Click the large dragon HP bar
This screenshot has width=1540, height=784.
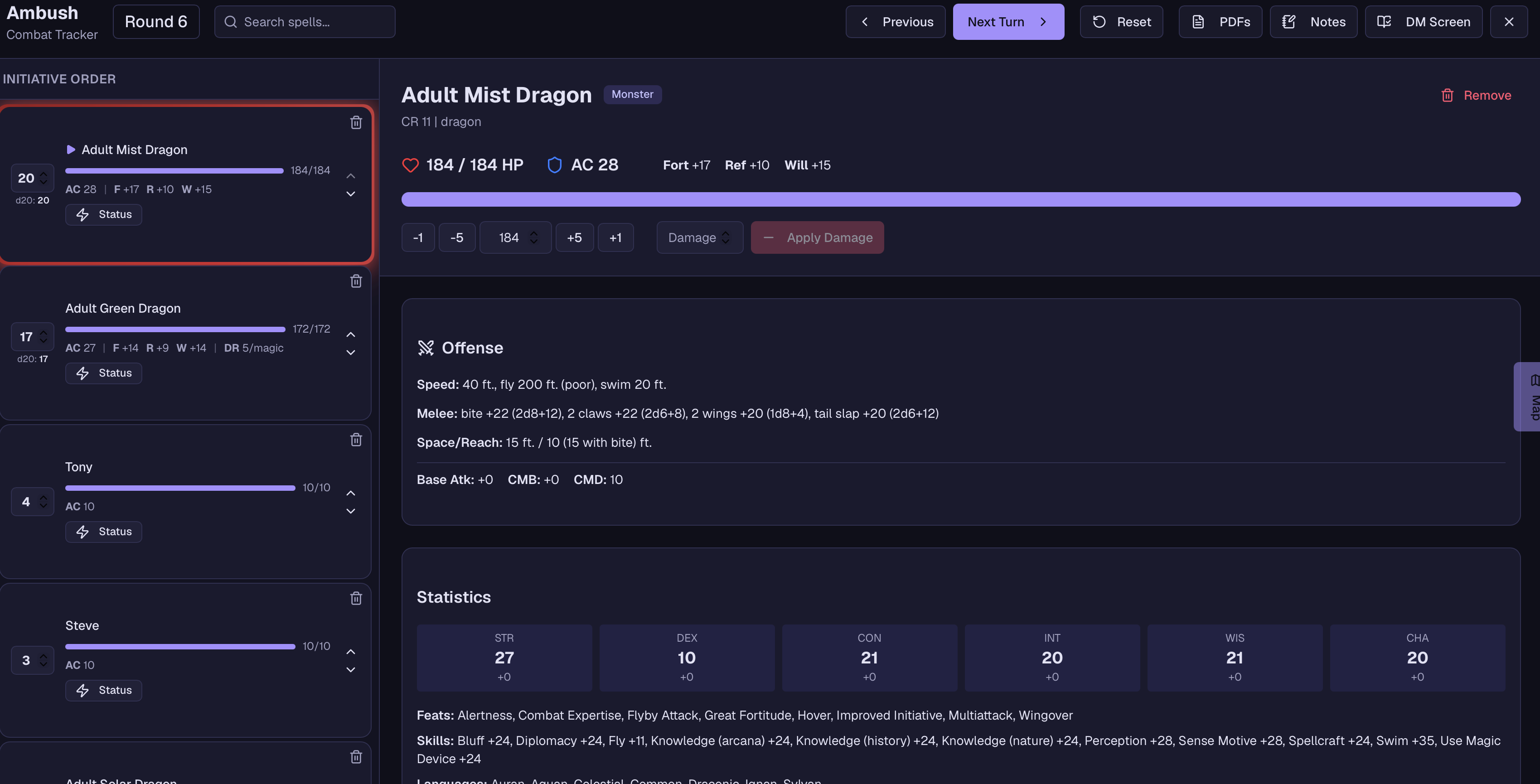(961, 199)
